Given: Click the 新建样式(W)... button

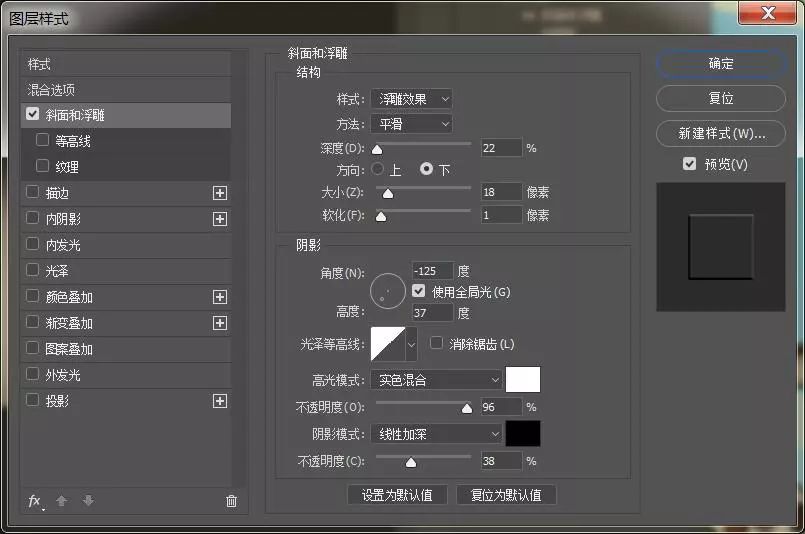Looking at the screenshot, I should click(721, 133).
